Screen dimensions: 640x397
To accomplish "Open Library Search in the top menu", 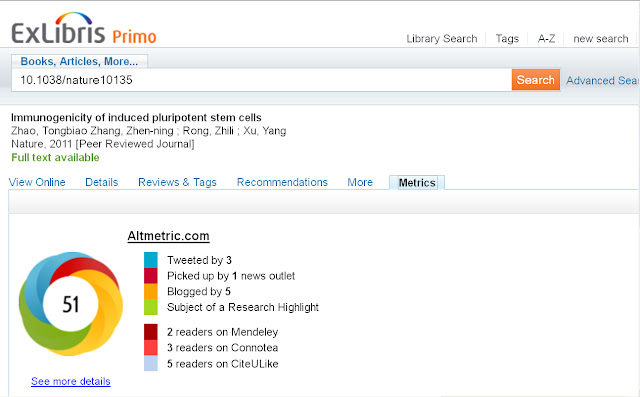I will [442, 39].
